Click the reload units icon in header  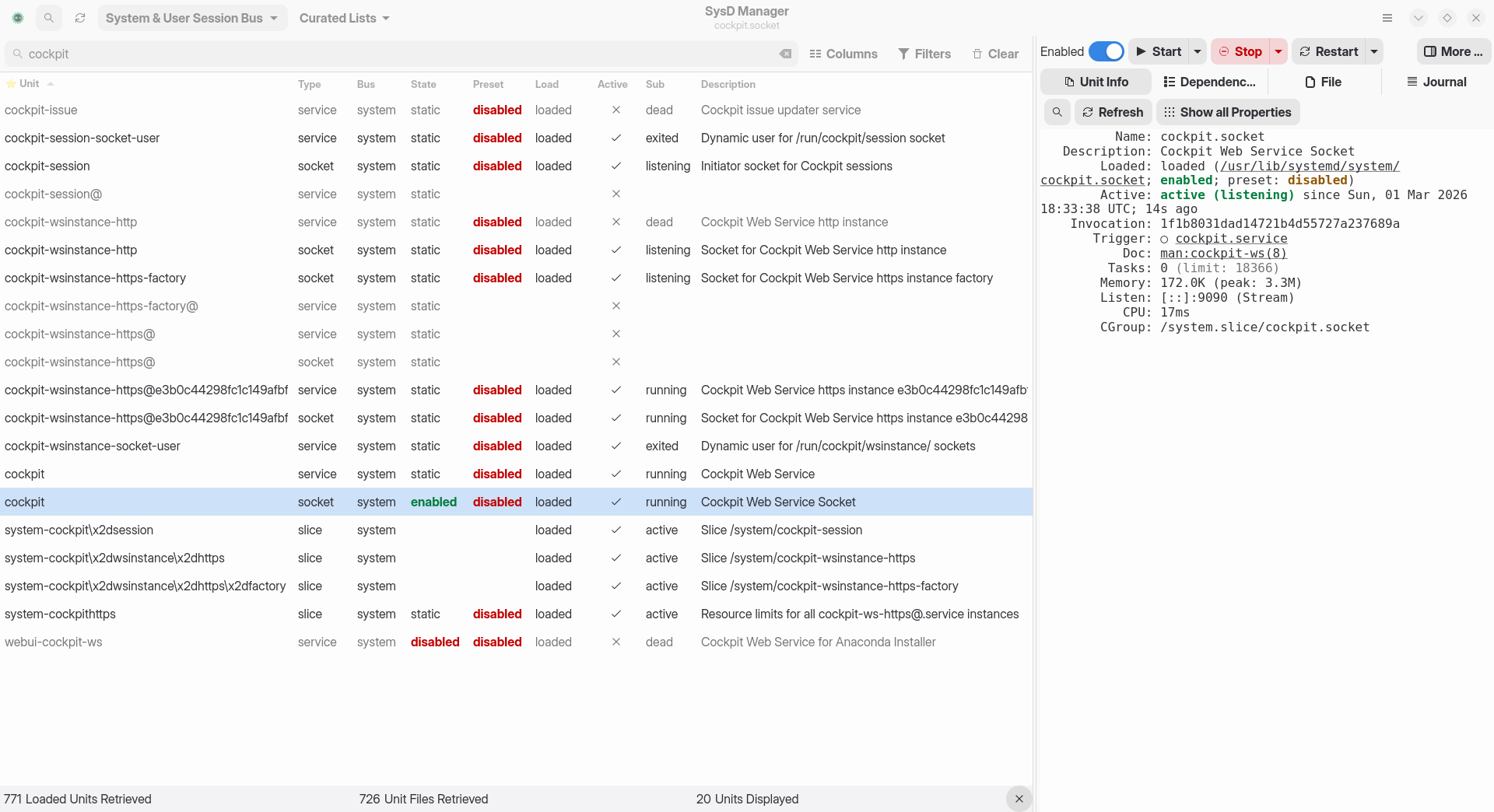pyautogui.click(x=80, y=18)
